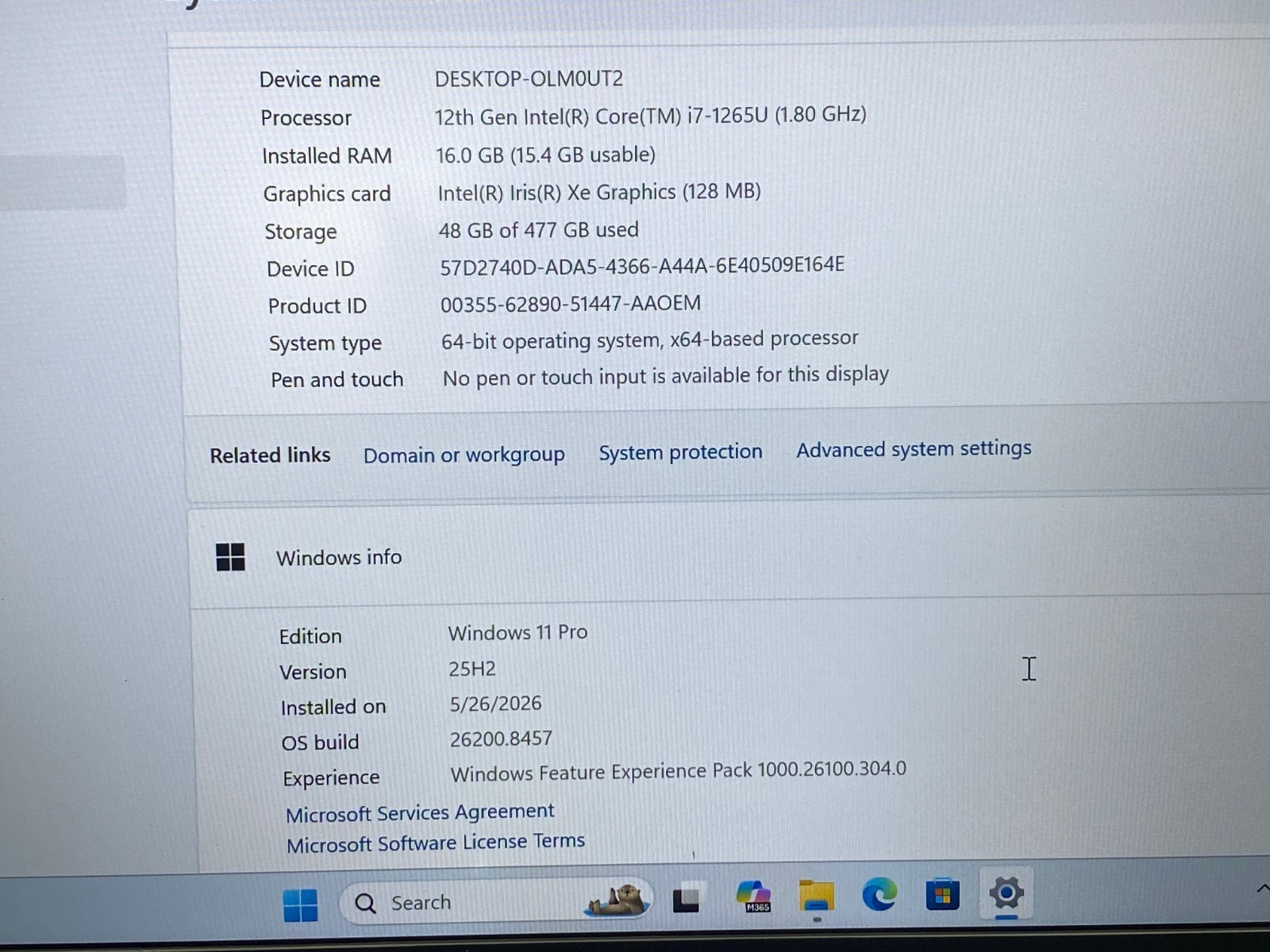Show hidden system tray icons chevron
This screenshot has height=952, width=1270.
tap(1262, 889)
